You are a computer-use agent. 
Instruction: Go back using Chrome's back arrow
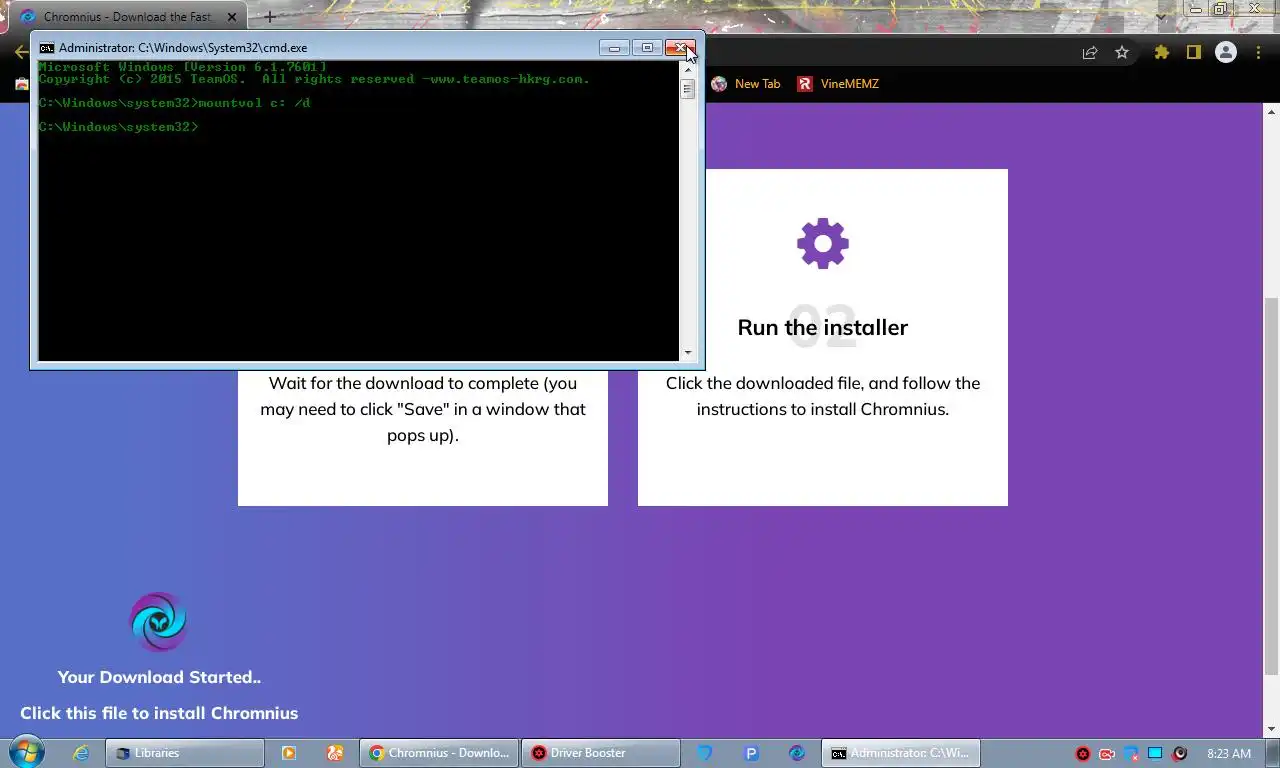pyautogui.click(x=19, y=53)
